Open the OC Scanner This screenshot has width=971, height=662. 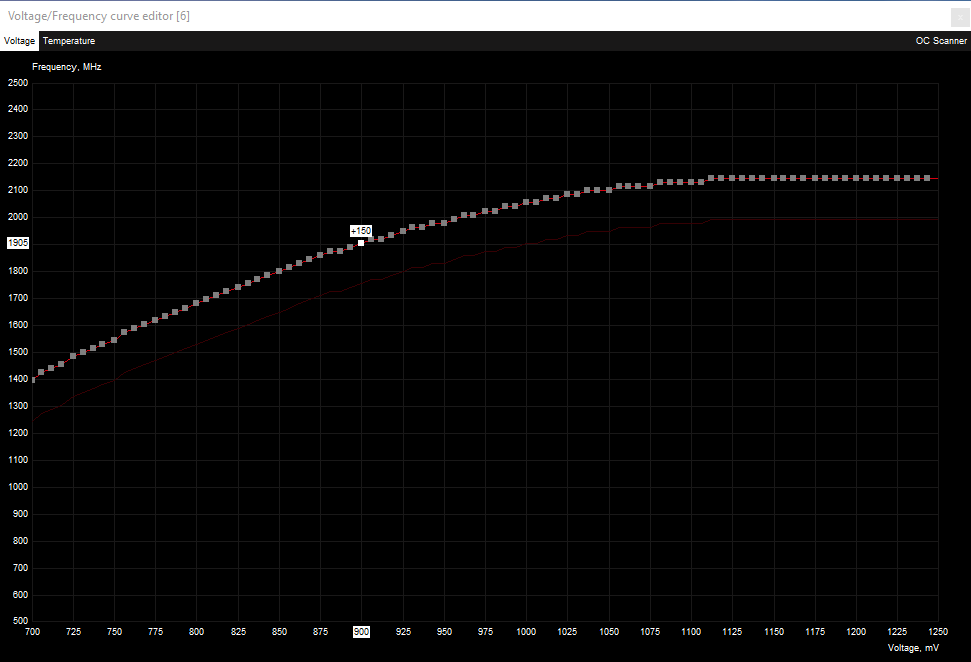tap(941, 41)
